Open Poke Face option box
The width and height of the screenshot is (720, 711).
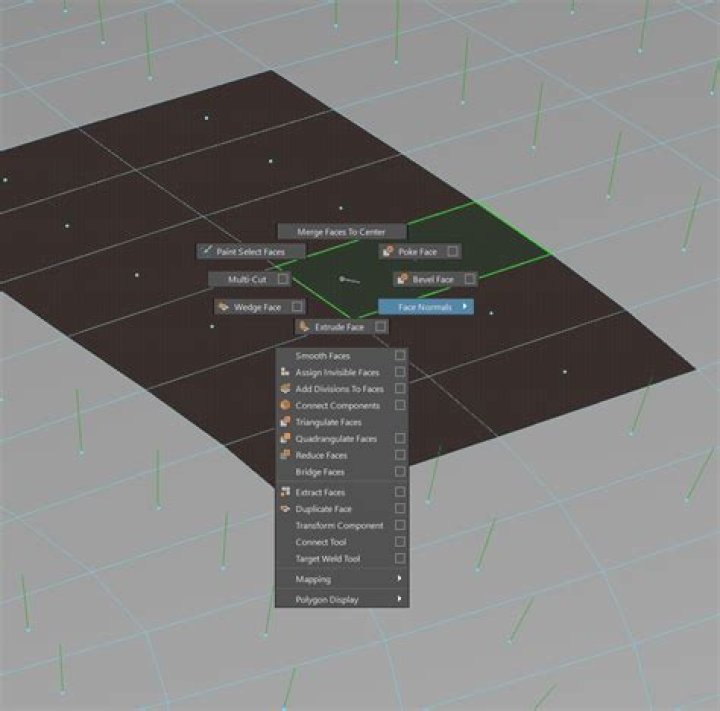click(452, 251)
